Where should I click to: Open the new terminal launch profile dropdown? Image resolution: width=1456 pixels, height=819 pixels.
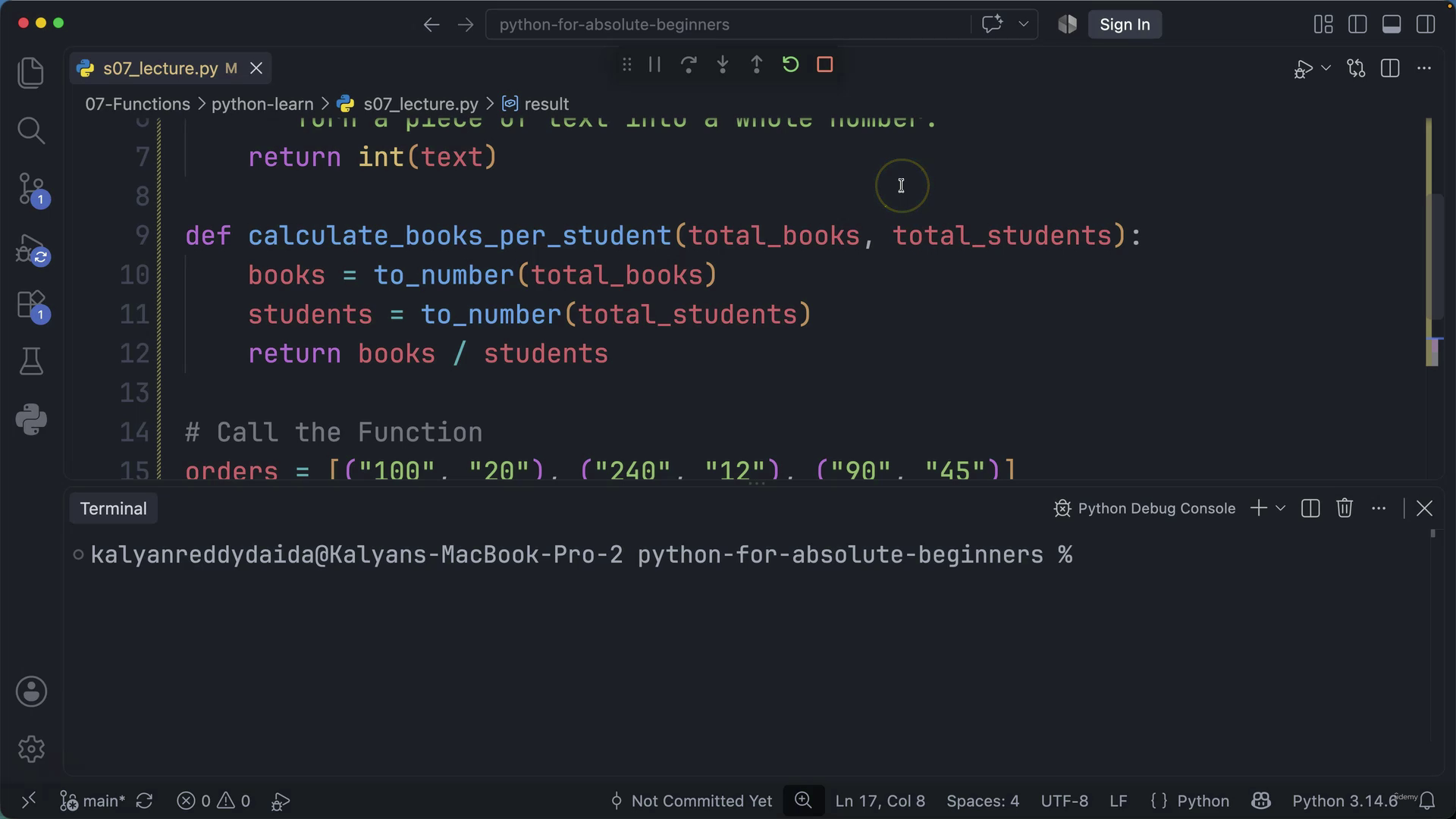[x=1281, y=508]
